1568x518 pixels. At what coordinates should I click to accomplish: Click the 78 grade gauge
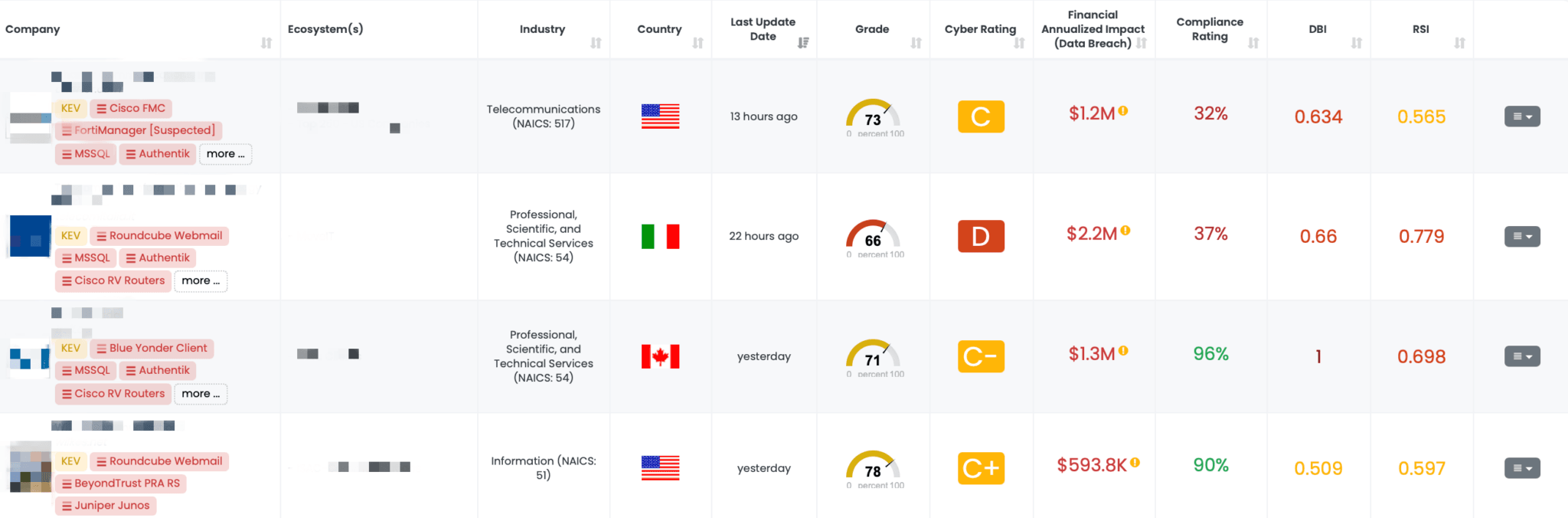pos(873,468)
